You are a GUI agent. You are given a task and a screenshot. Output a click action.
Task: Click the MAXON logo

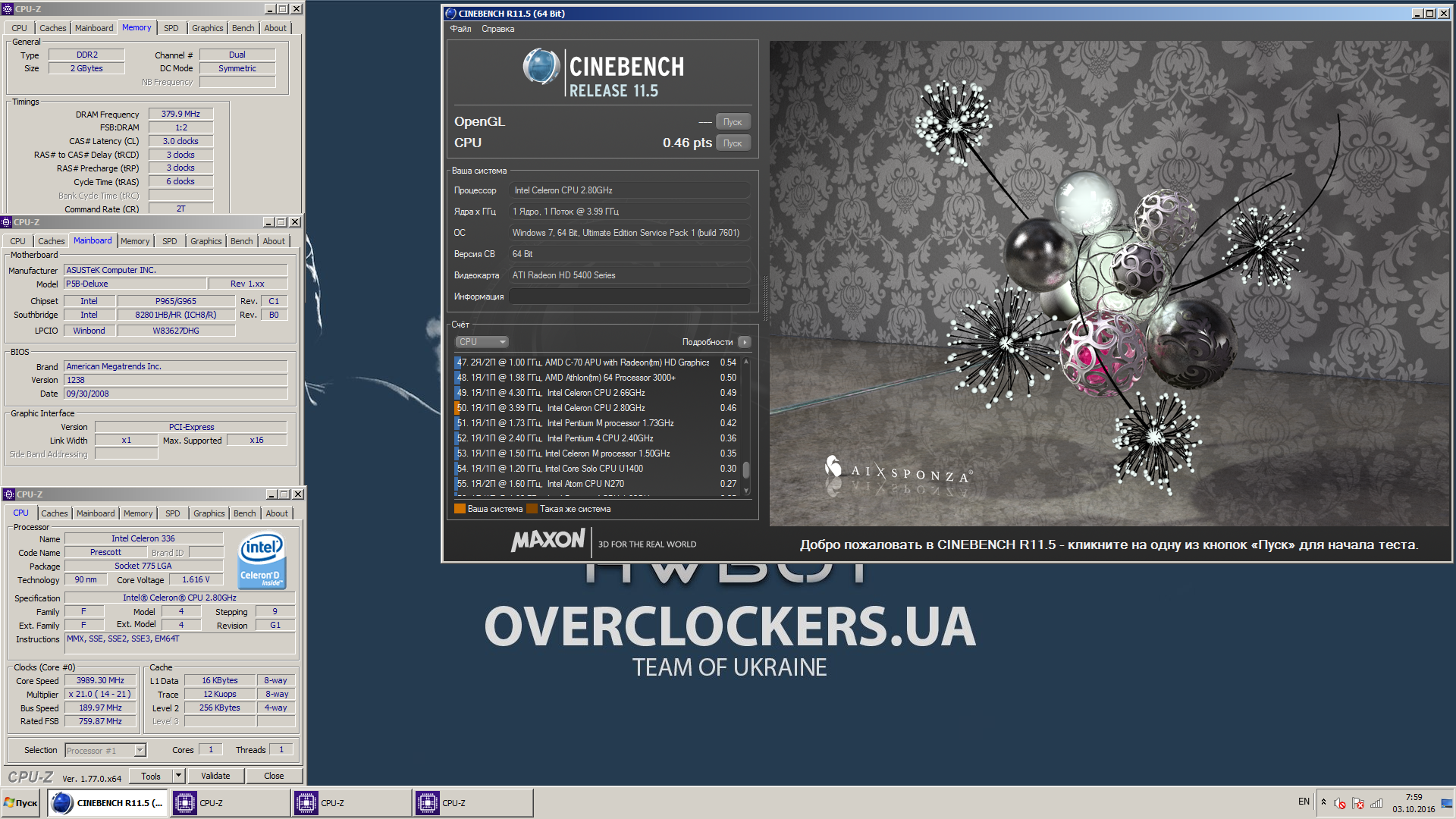(x=548, y=541)
